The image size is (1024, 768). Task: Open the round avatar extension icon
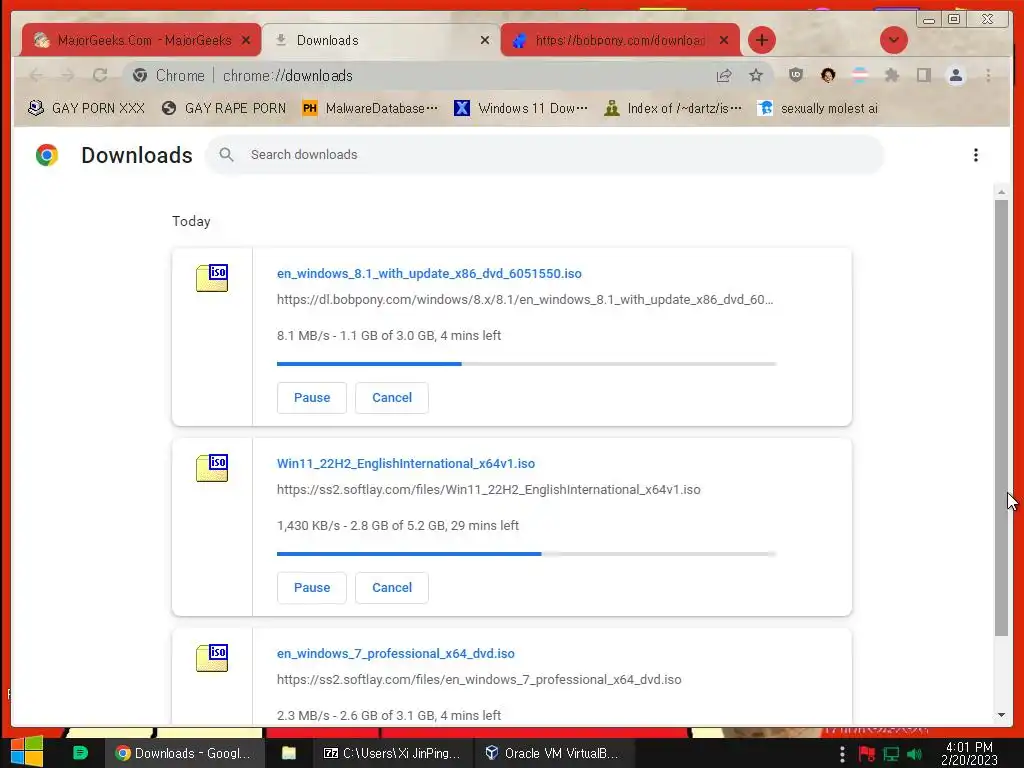pyautogui.click(x=827, y=75)
